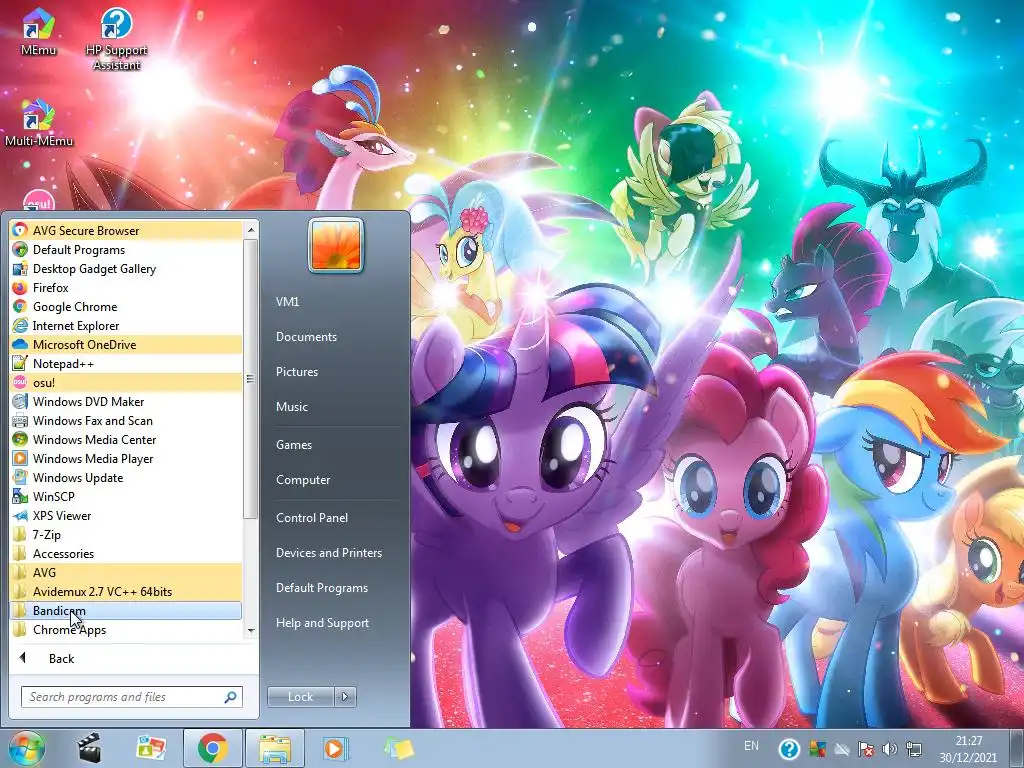This screenshot has height=768, width=1024.
Task: Open Help and Support
Action: click(x=322, y=623)
